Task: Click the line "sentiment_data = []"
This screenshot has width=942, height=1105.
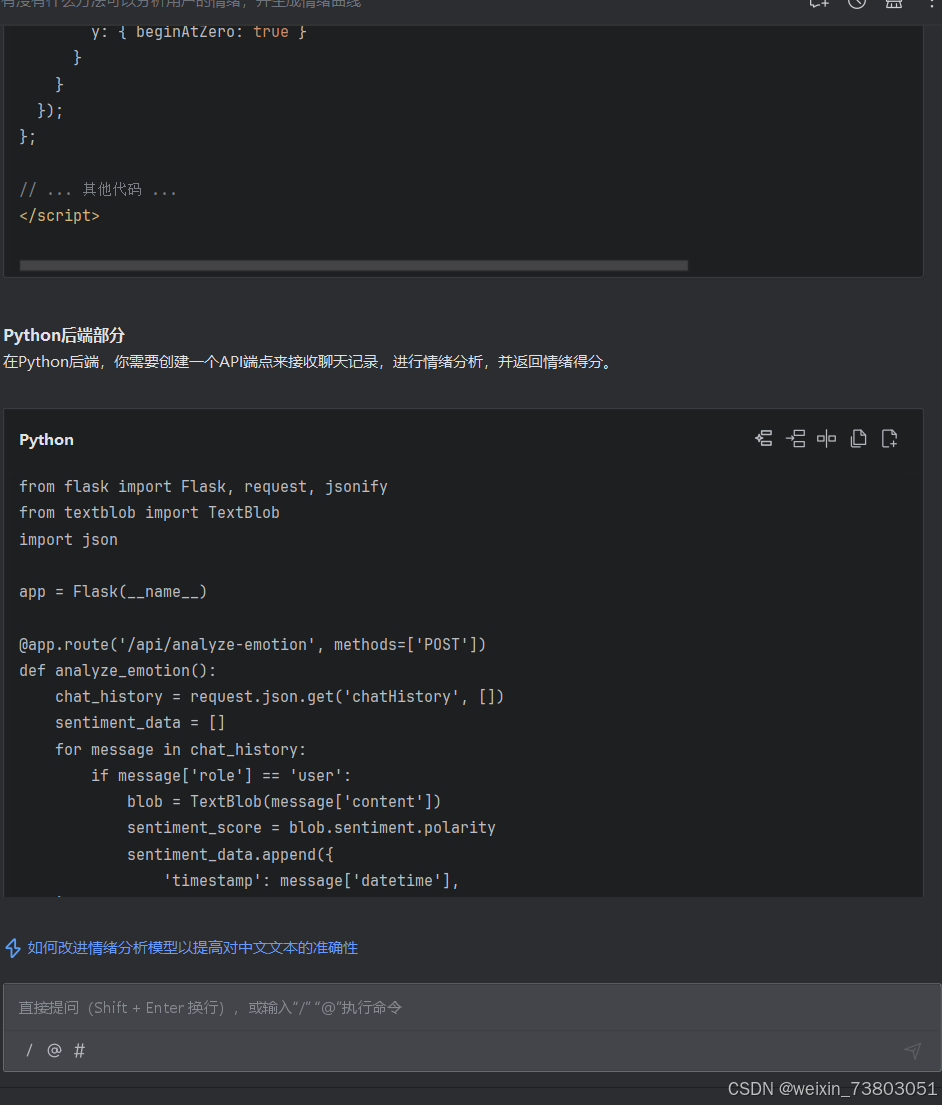Action: (x=140, y=723)
